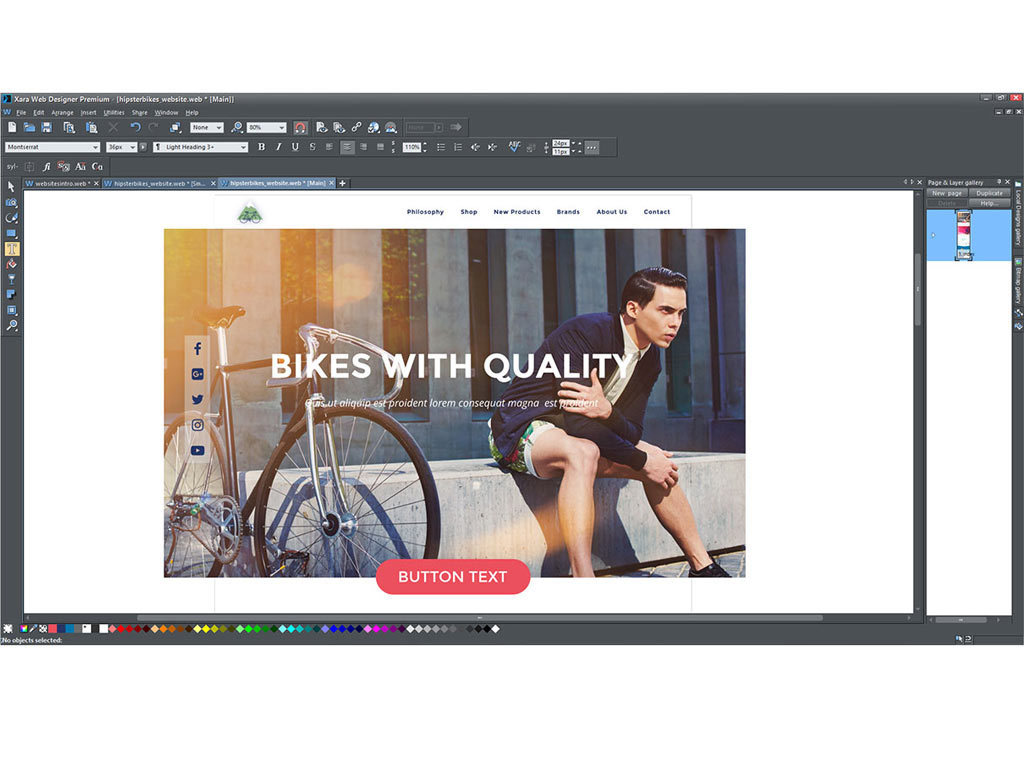Select the Shadow tool
Screen dimensions: 1024x768
[x=11, y=295]
